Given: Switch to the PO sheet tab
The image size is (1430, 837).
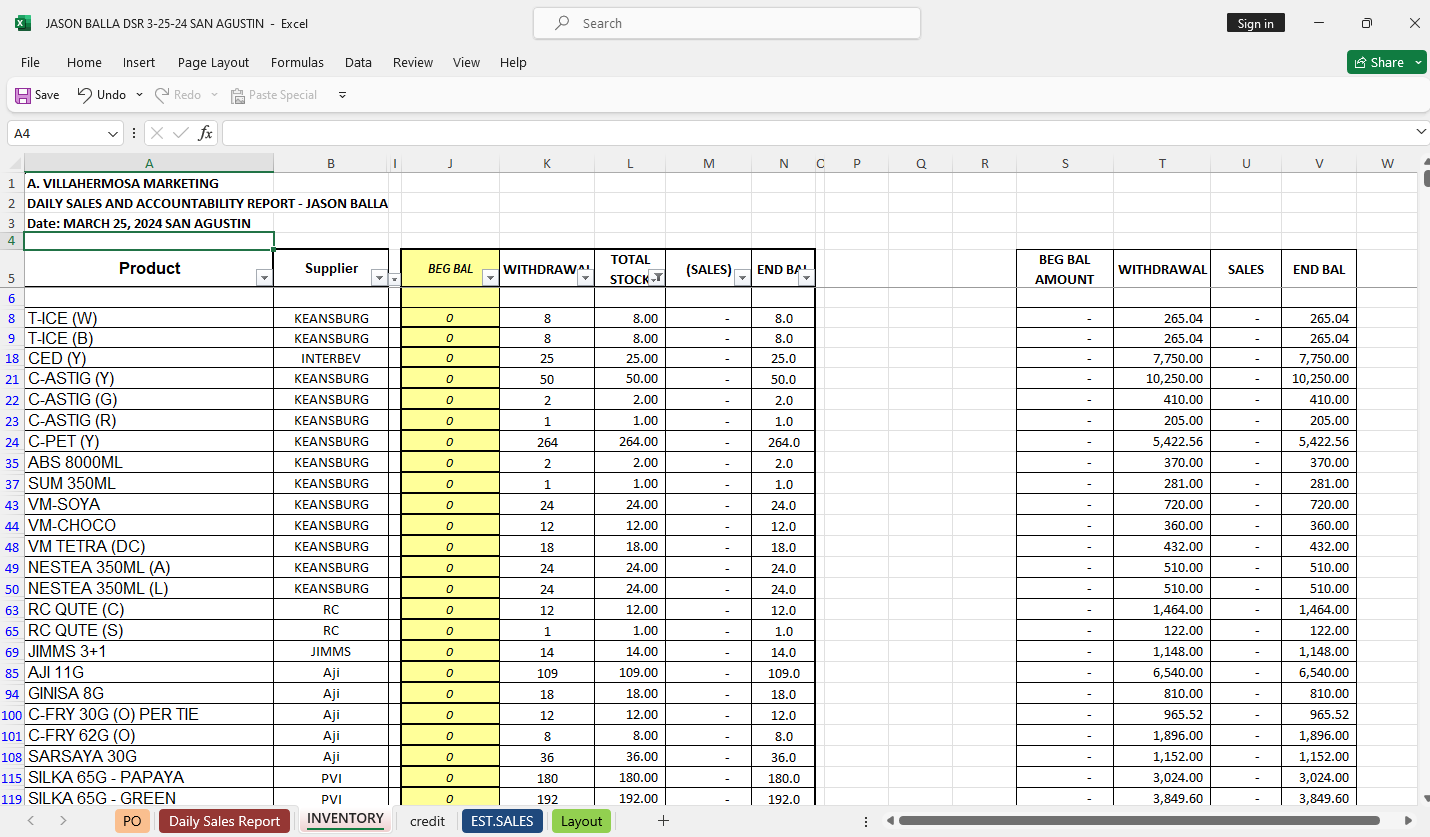Looking at the screenshot, I should pyautogui.click(x=132, y=821).
